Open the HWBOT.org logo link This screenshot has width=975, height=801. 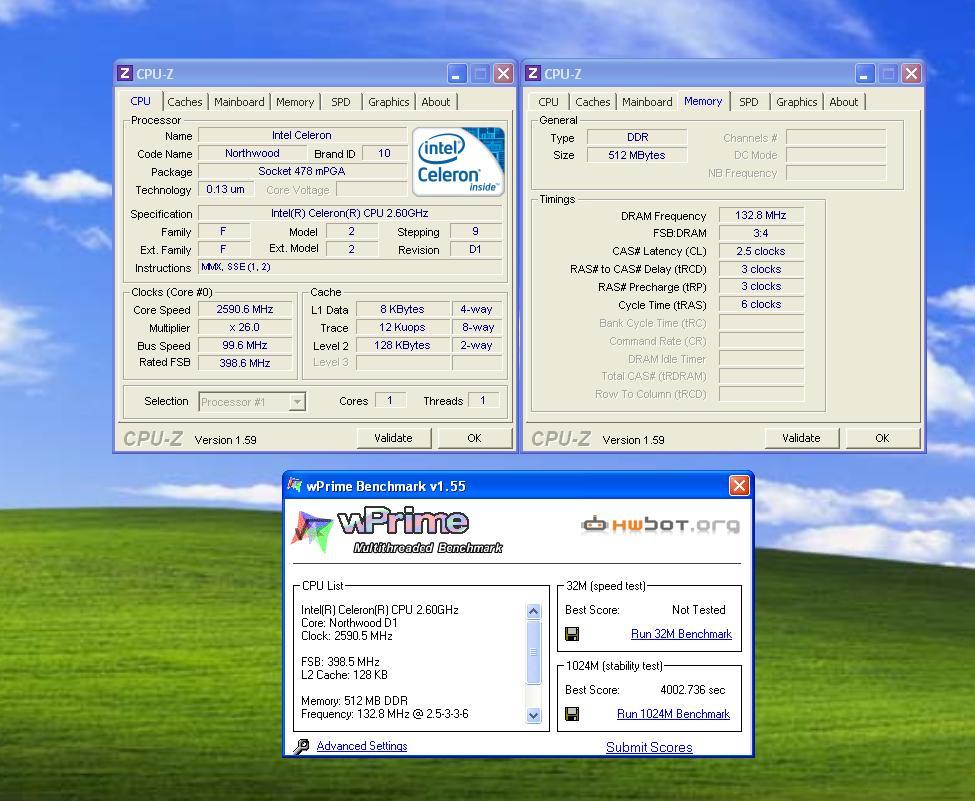[660, 525]
